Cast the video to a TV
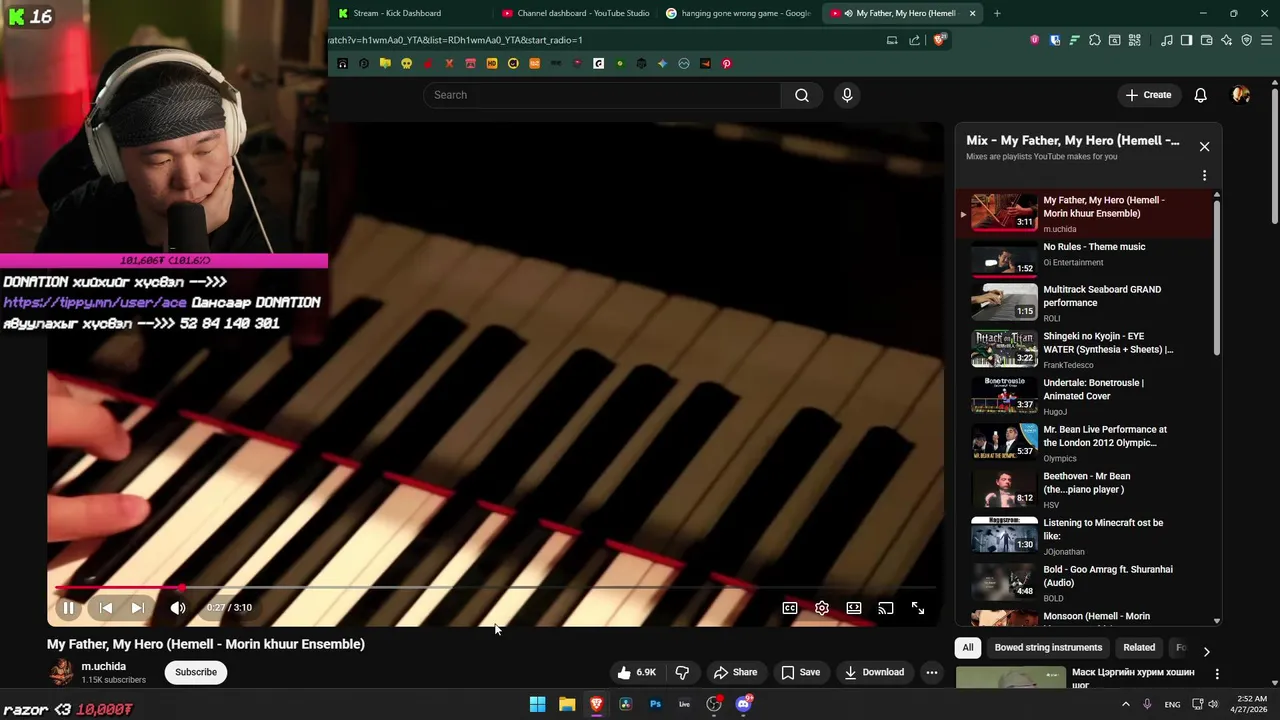The height and width of the screenshot is (720, 1280). [x=886, y=608]
